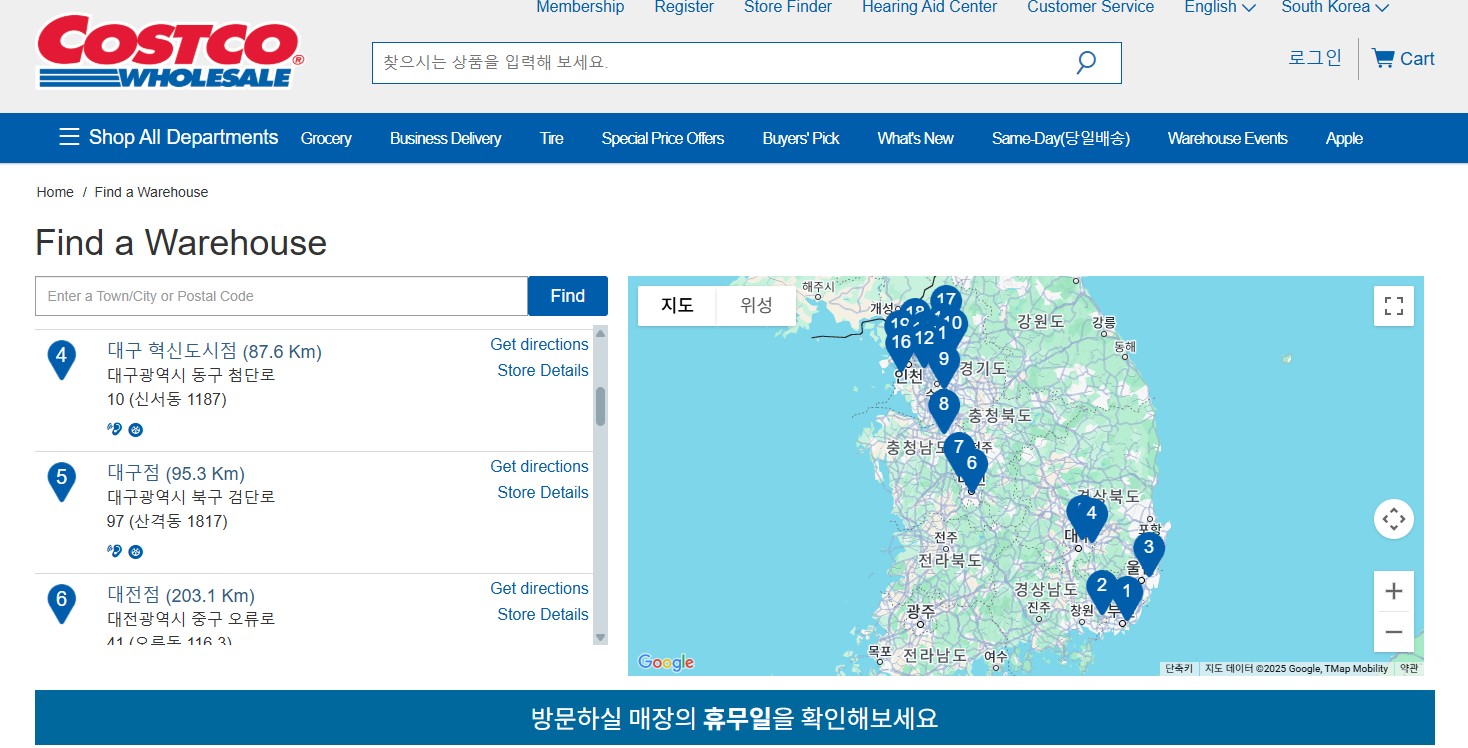Zoom in on the map
Image resolution: width=1468 pixels, height=748 pixels.
pos(1394,591)
